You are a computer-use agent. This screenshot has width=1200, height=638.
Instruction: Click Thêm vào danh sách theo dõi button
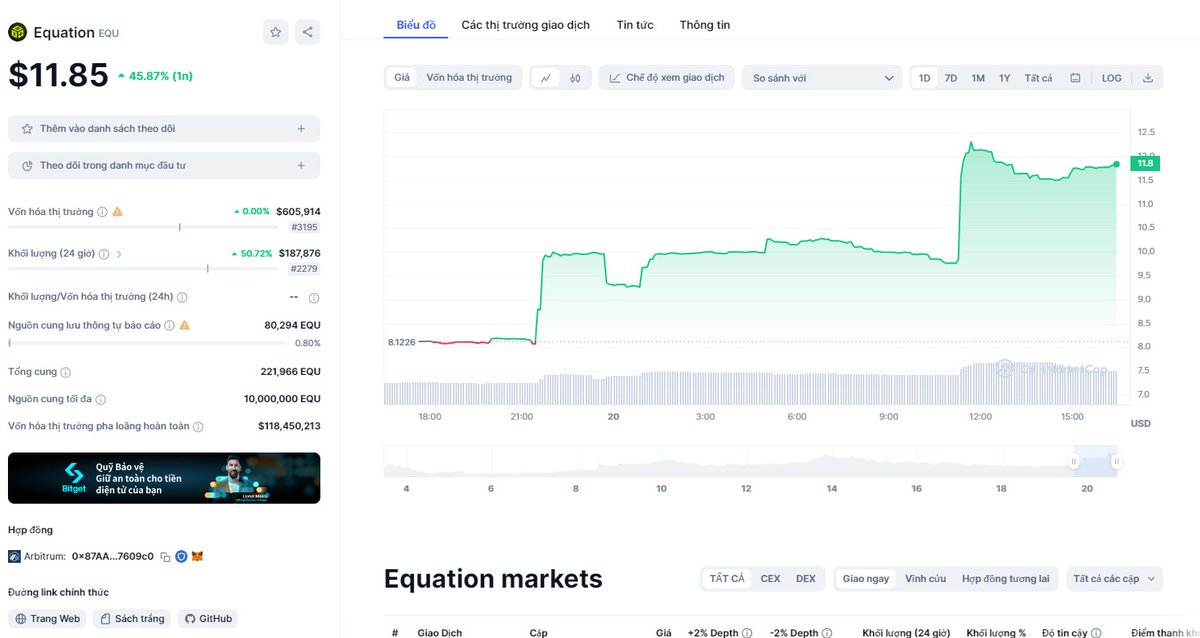[x=164, y=128]
